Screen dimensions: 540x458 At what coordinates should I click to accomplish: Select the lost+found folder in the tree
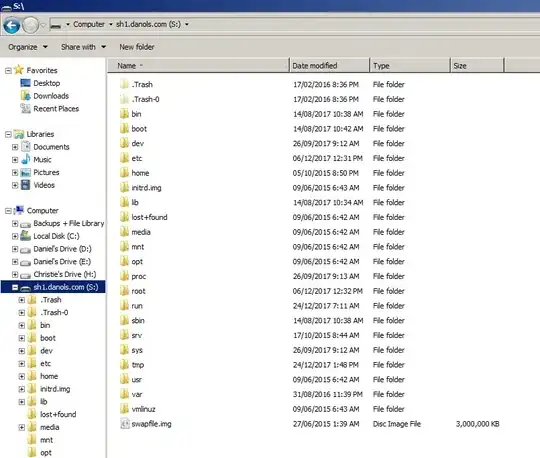(x=58, y=414)
